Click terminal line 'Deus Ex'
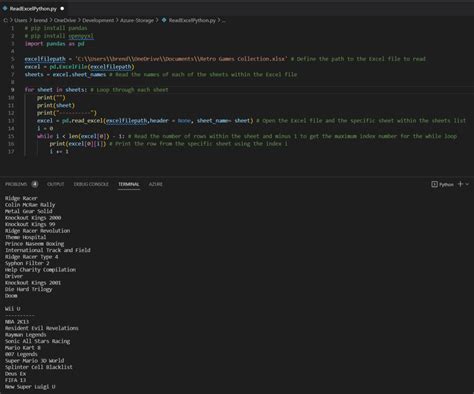This screenshot has width=474, height=394. [15, 374]
